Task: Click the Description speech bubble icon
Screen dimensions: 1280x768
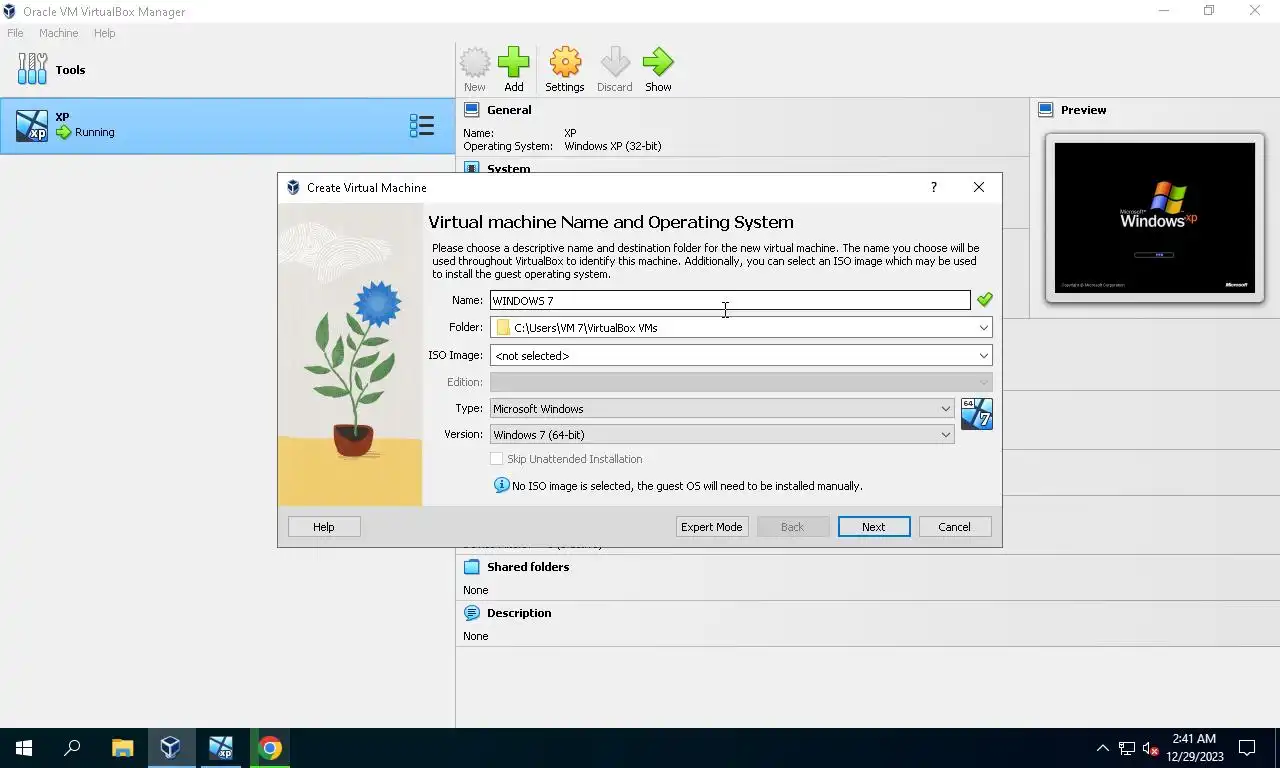Action: coord(472,613)
